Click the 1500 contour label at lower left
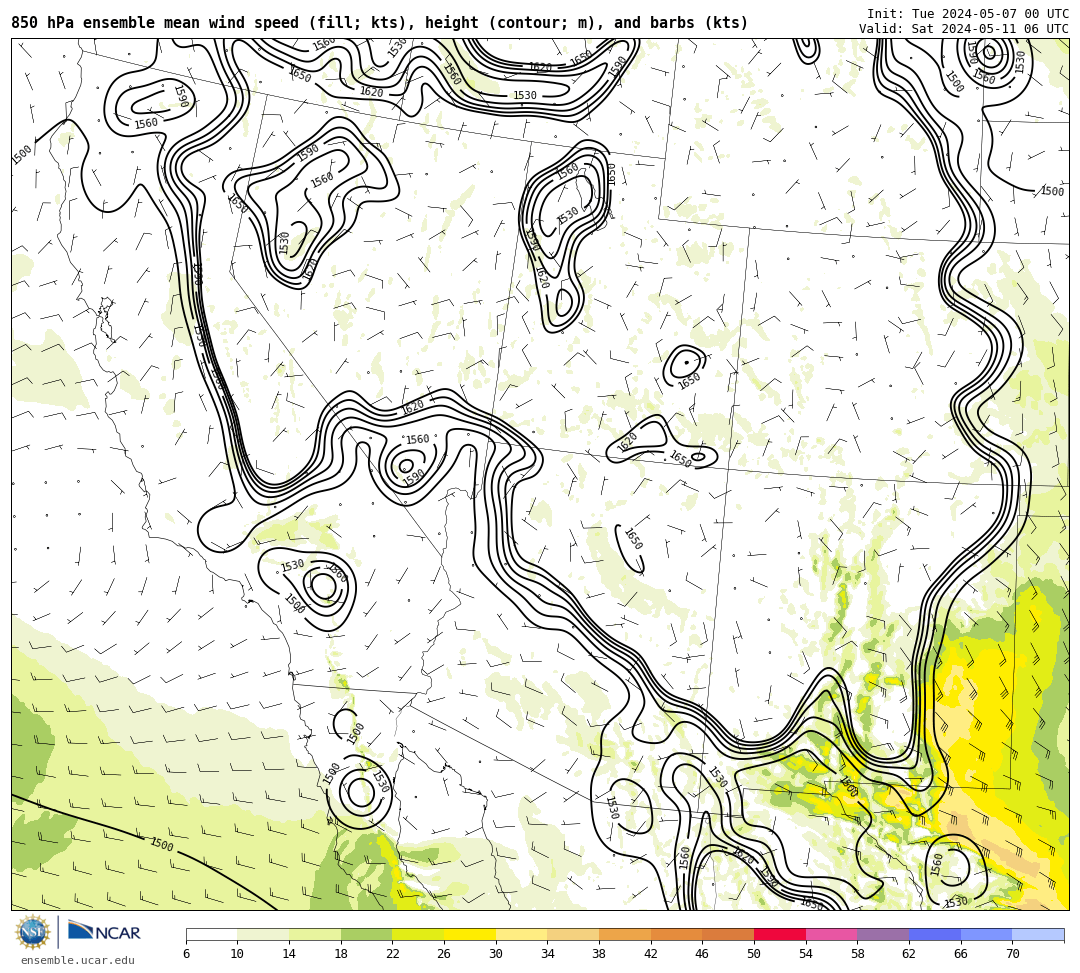 coord(162,844)
